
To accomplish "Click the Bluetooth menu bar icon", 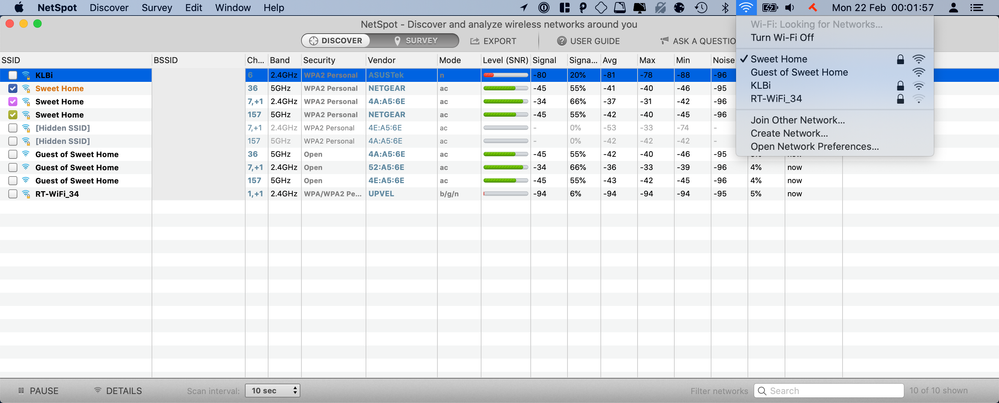I will pos(724,8).
